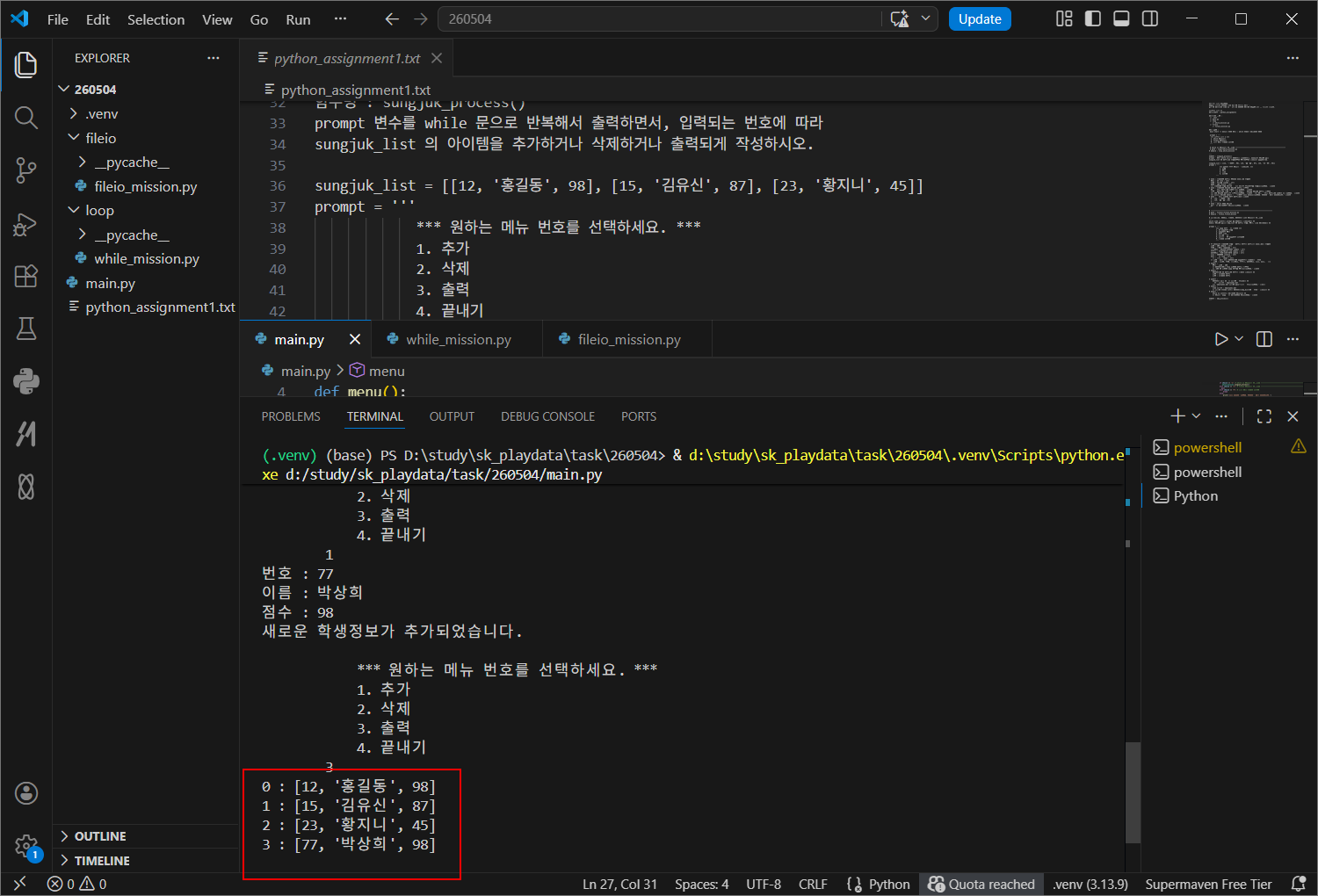Click Supermaven Free Tier status item
This screenshot has width=1318, height=896.
coord(1208,884)
